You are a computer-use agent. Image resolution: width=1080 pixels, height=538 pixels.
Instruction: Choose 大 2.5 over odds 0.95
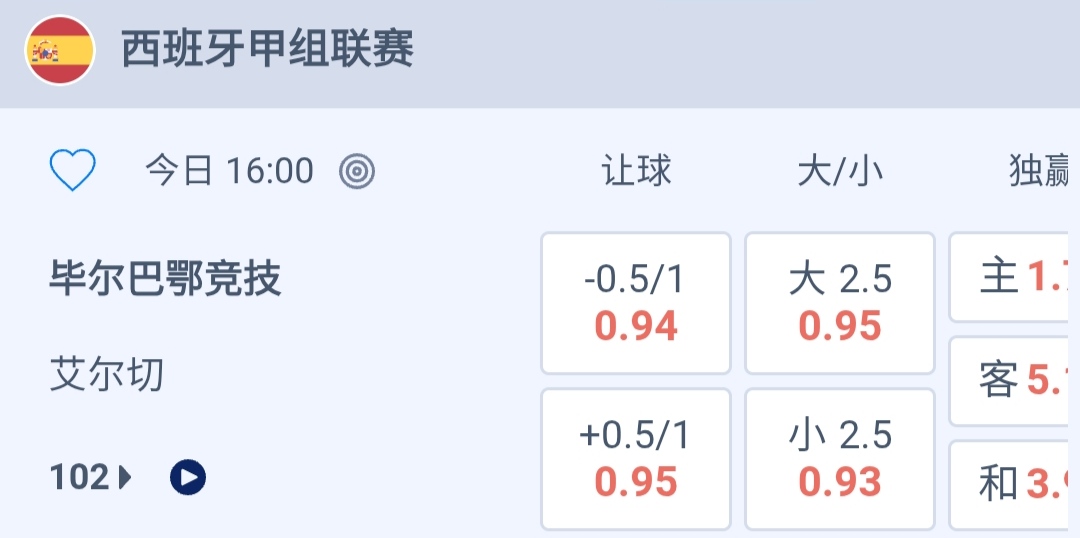(840, 303)
